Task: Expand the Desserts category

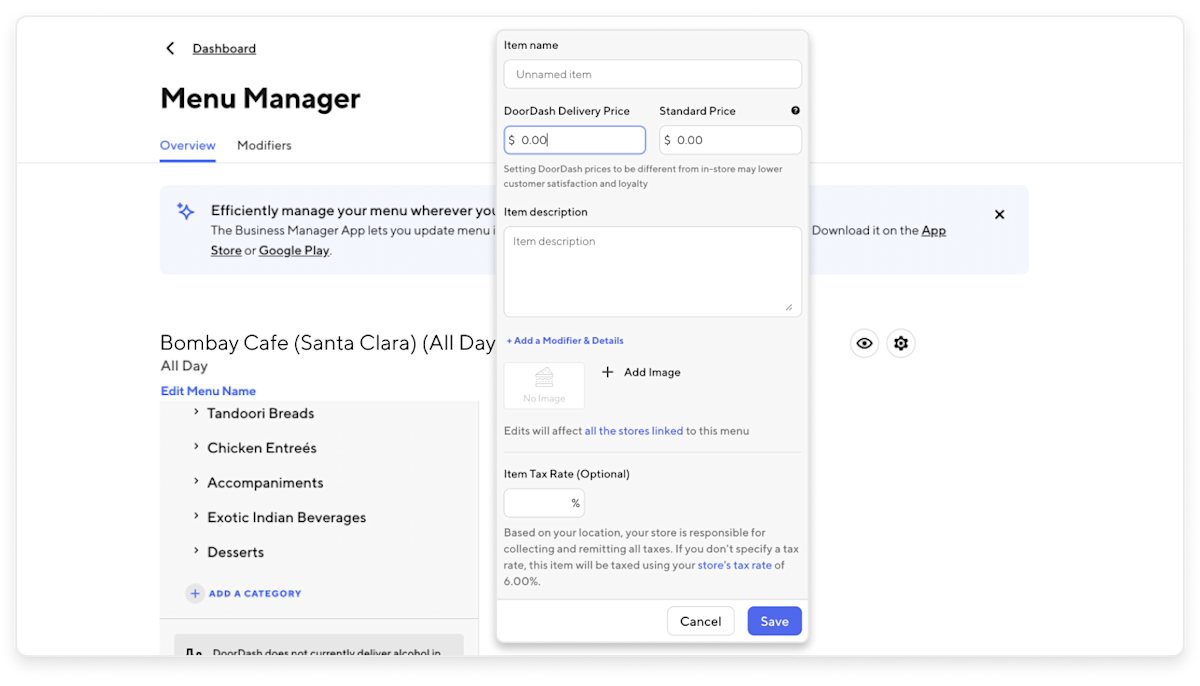Action: pyautogui.click(x=196, y=551)
